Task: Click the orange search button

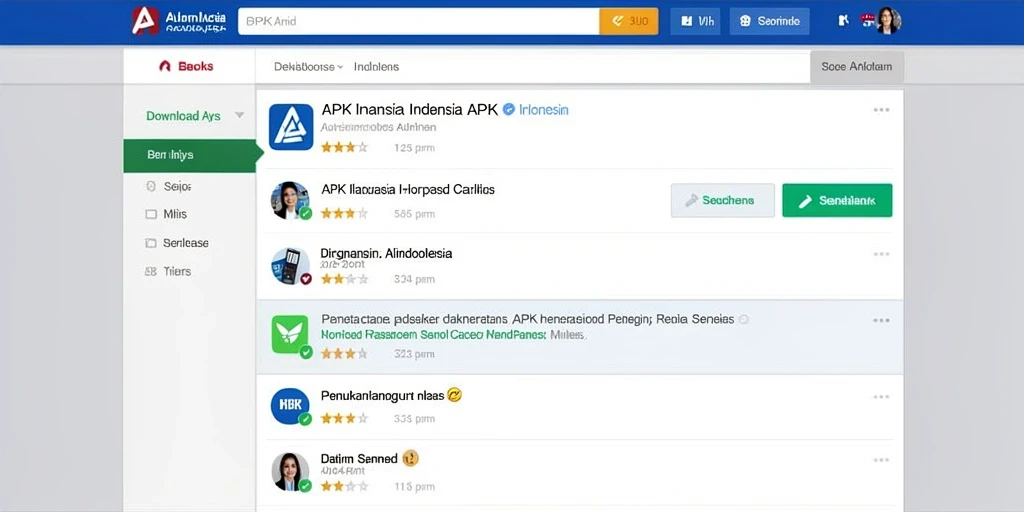Action: tap(629, 22)
